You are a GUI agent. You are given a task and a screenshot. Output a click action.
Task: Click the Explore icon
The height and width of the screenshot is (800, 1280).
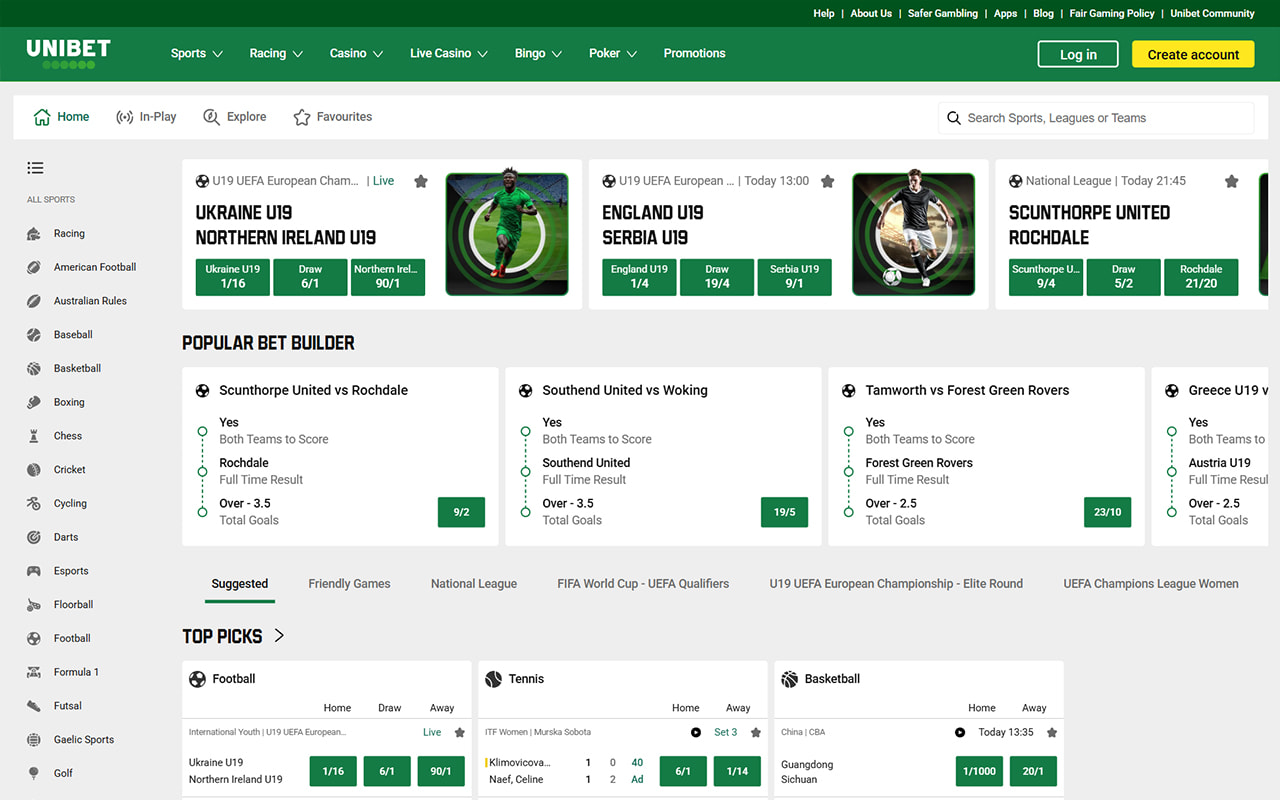click(211, 117)
